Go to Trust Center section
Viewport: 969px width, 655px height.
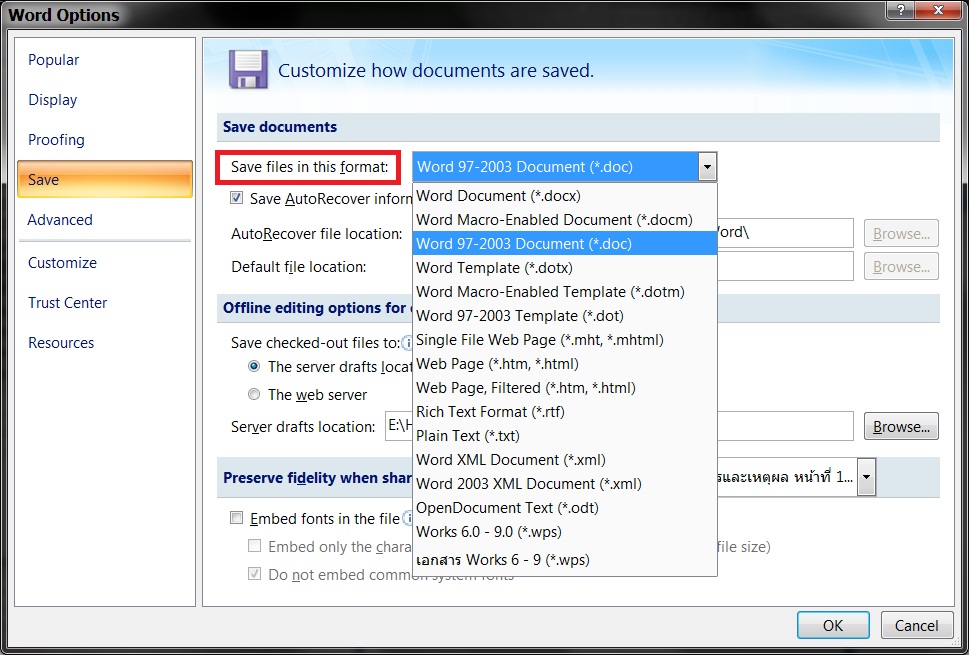(67, 303)
